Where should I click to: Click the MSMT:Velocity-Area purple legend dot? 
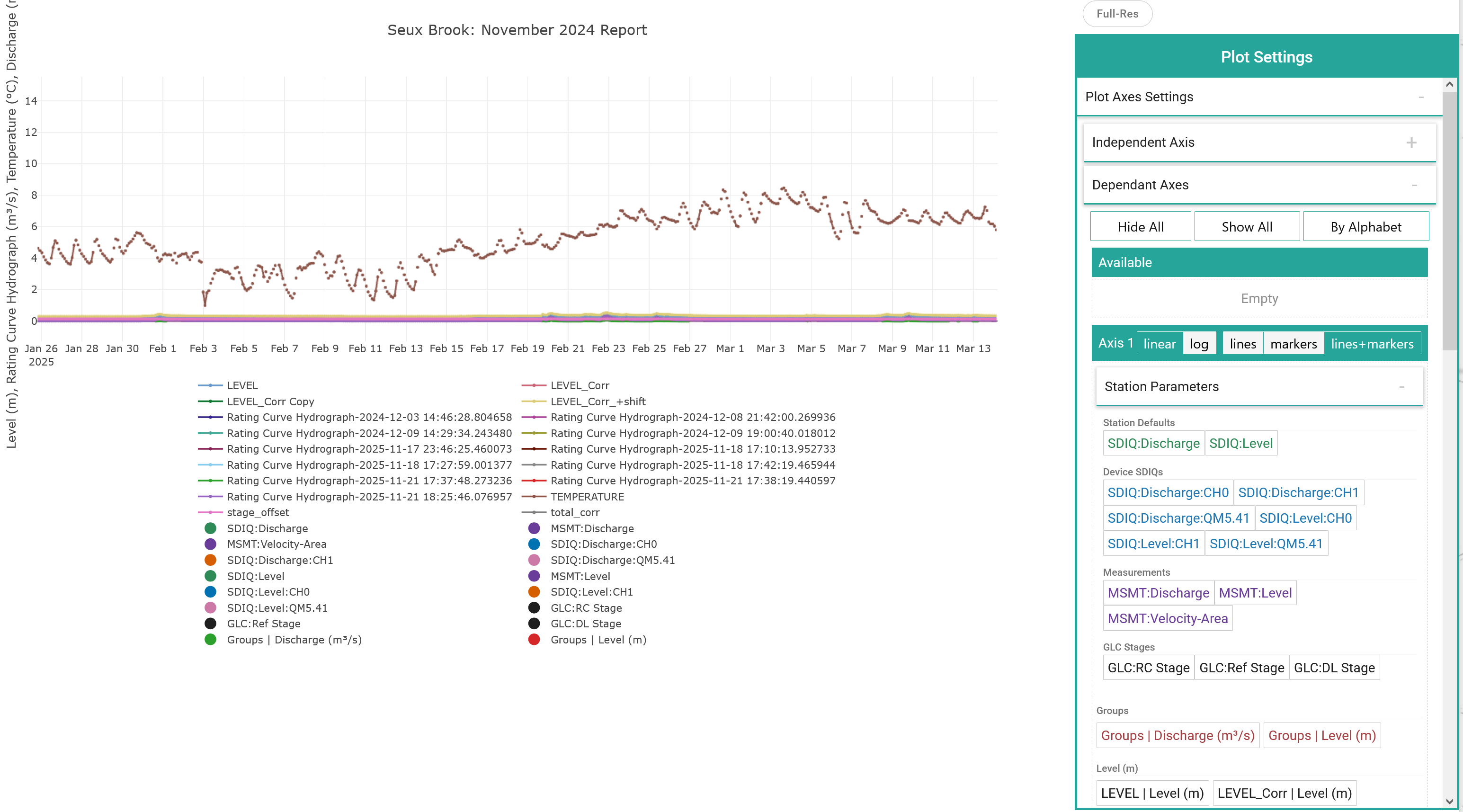pos(210,544)
